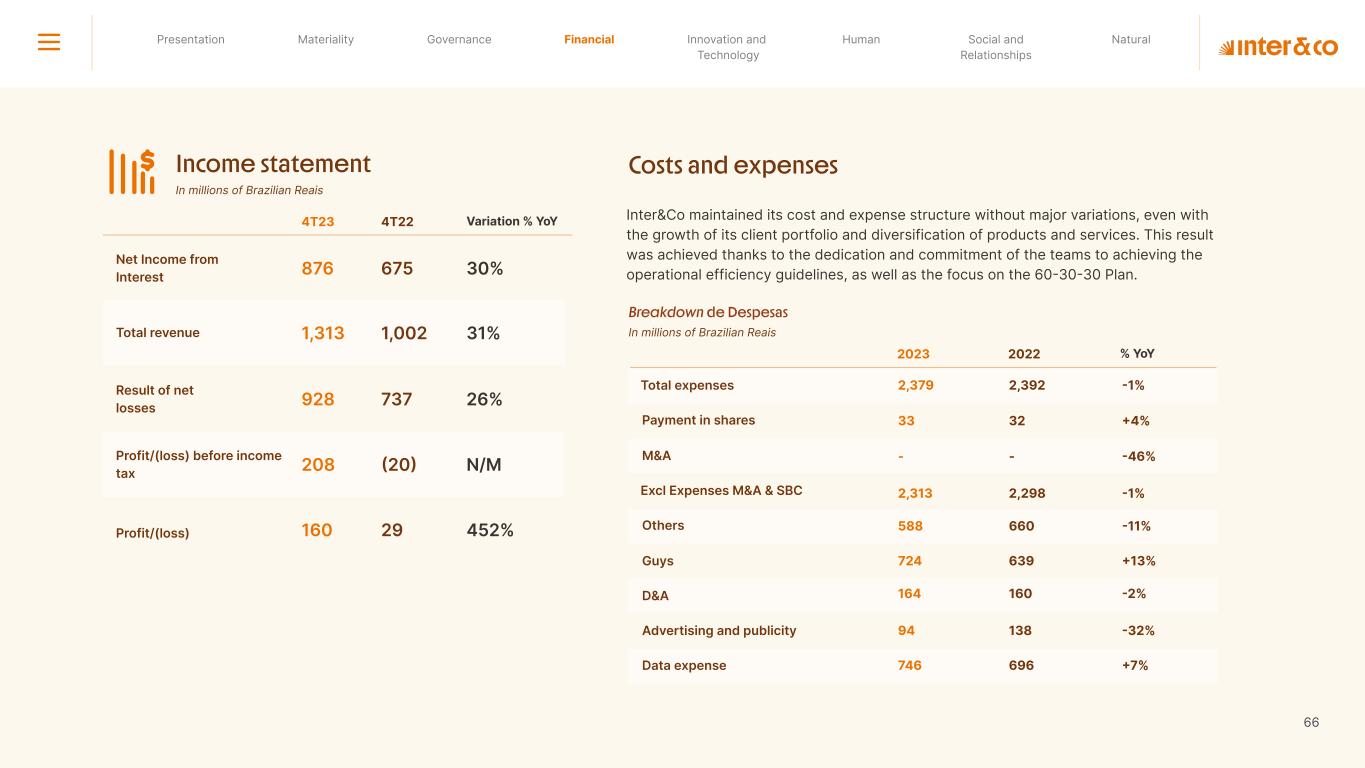Image resolution: width=1365 pixels, height=768 pixels.
Task: Open the hamburger menu icon
Action: pyautogui.click(x=49, y=42)
